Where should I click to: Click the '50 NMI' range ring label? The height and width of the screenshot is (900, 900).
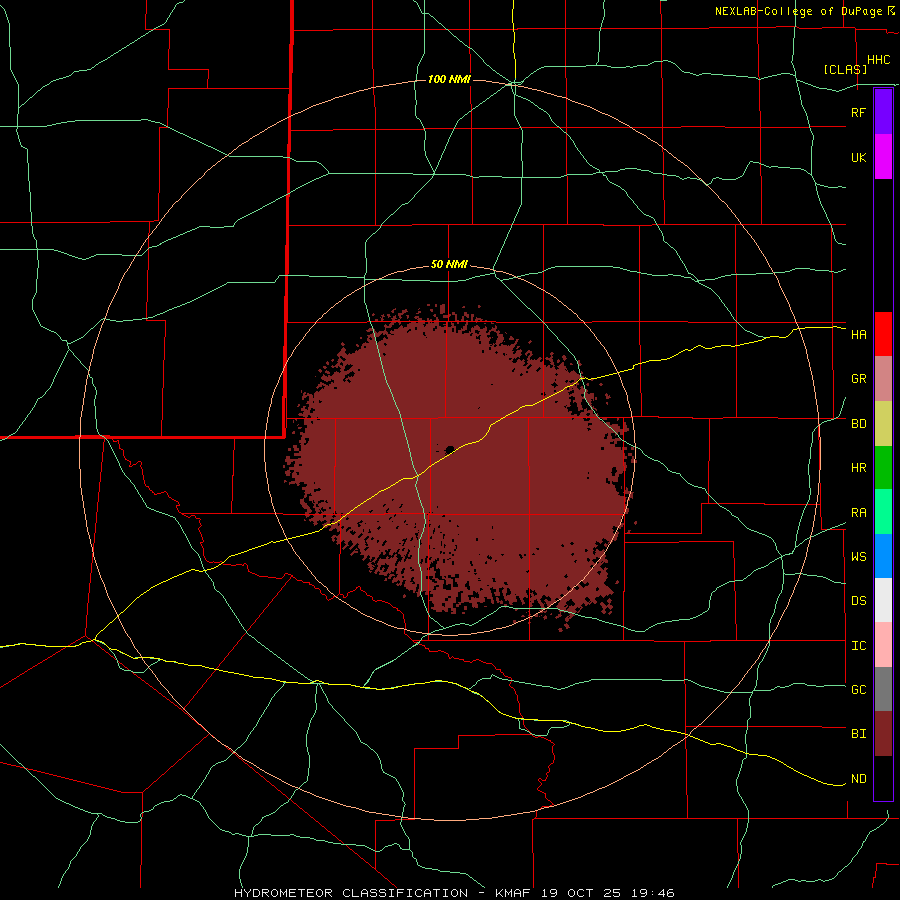click(x=449, y=265)
